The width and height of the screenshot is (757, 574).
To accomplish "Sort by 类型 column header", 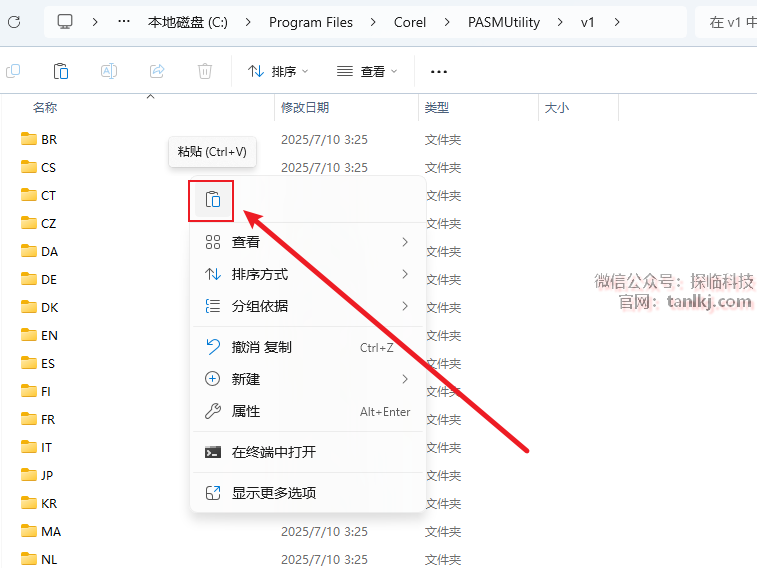I will click(x=436, y=108).
